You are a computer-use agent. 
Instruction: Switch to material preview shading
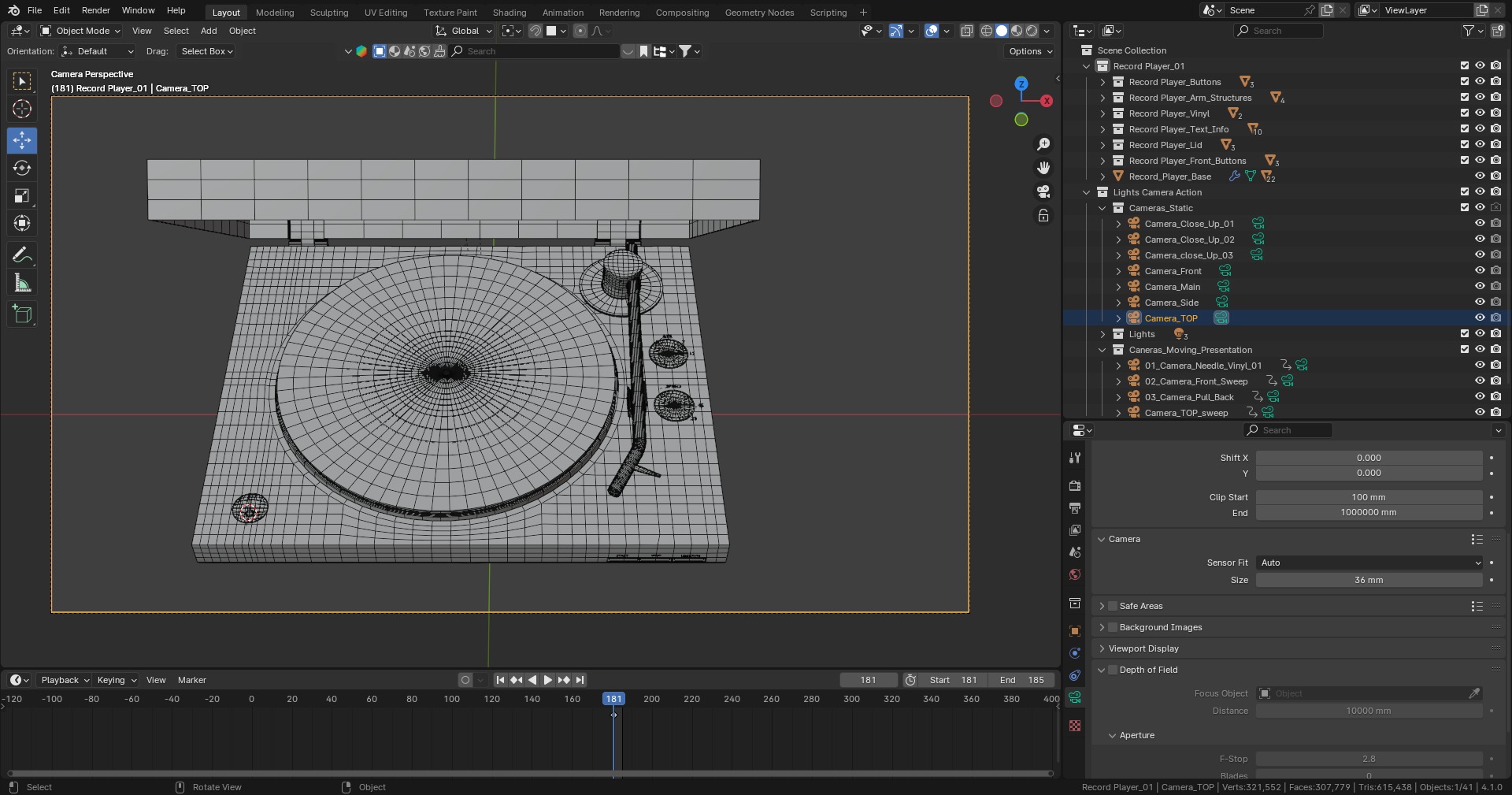1017,31
